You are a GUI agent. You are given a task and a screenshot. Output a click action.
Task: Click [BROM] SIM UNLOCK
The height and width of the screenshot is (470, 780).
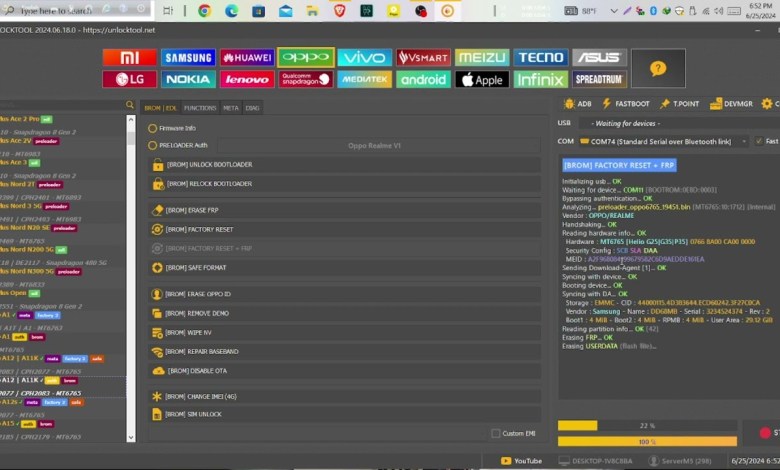point(344,414)
